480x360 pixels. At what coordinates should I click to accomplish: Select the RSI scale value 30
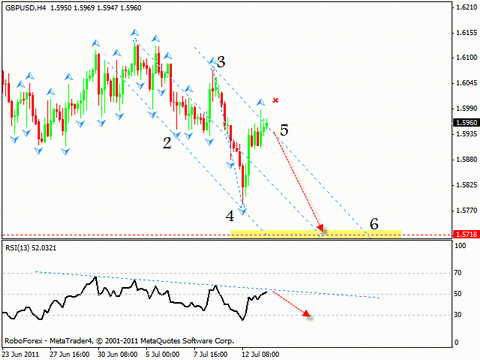click(x=458, y=315)
